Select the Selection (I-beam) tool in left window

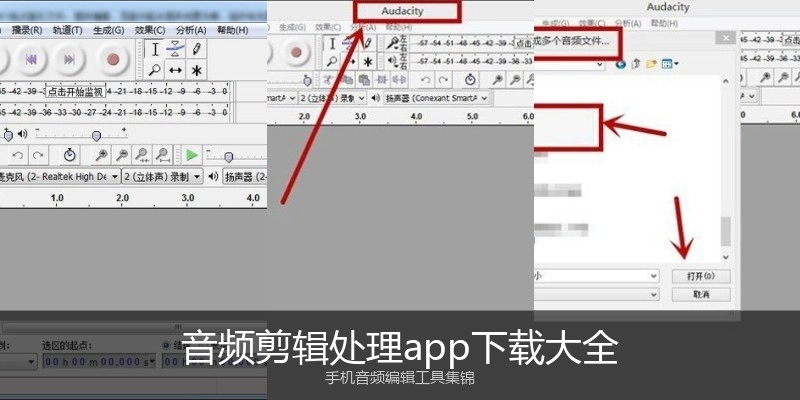[x=155, y=49]
